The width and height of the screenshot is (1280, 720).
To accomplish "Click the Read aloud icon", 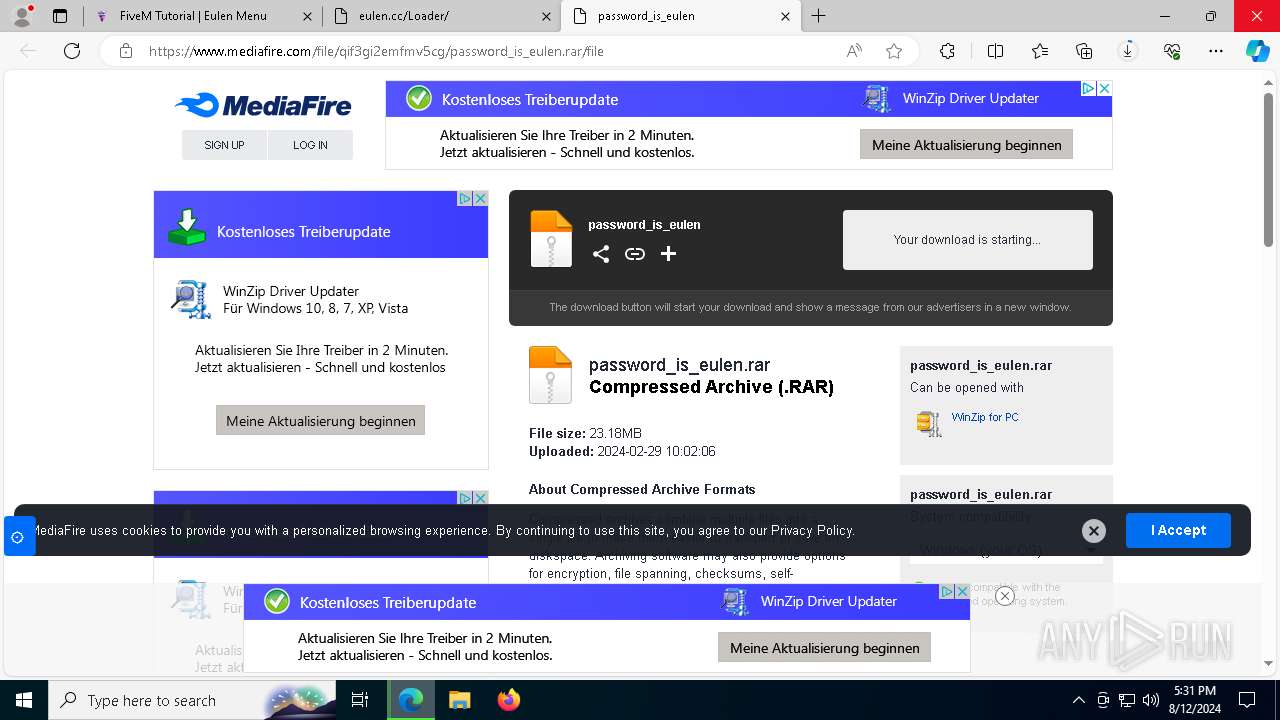I will 854,51.
